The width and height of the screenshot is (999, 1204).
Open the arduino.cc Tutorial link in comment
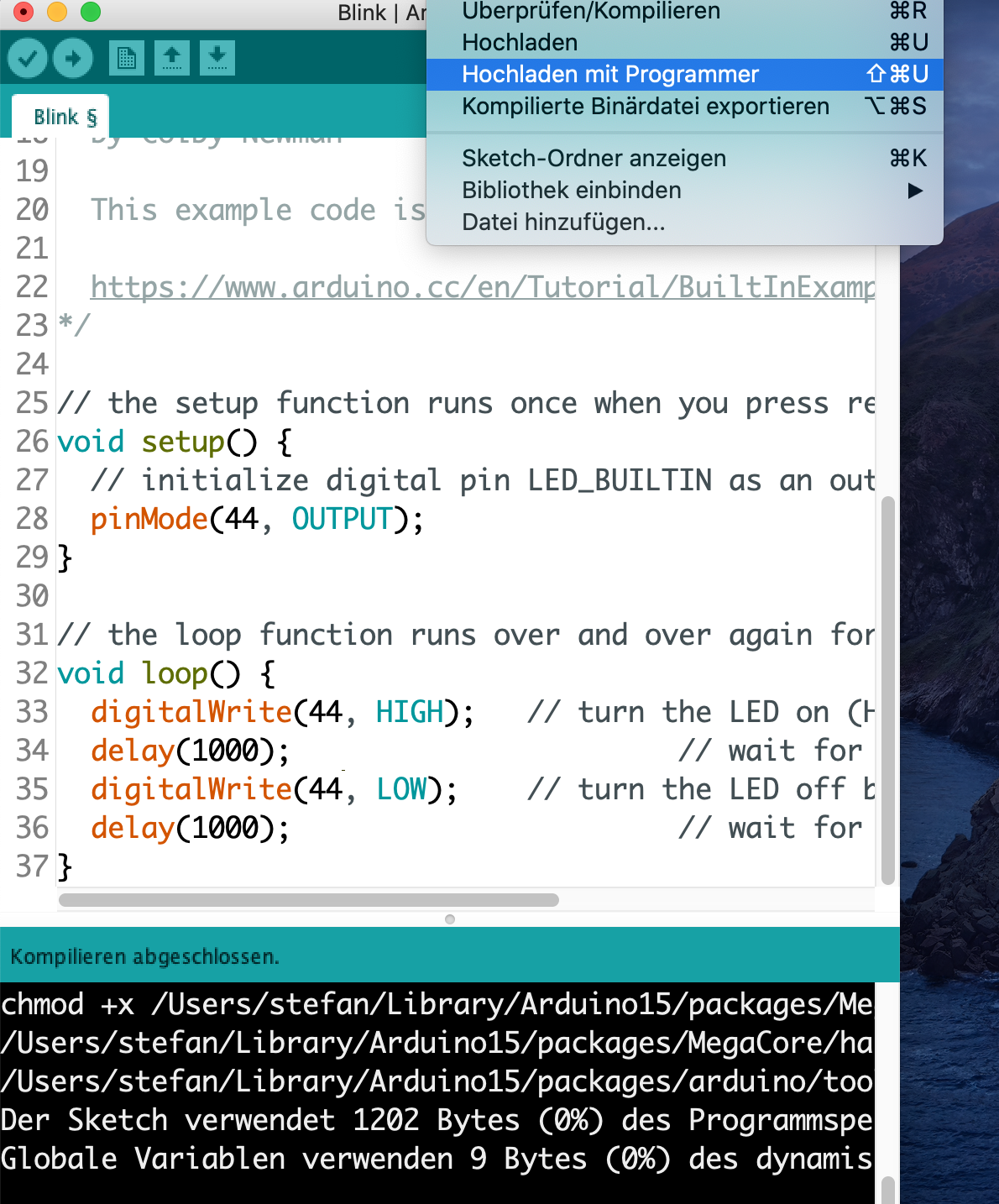point(483,287)
